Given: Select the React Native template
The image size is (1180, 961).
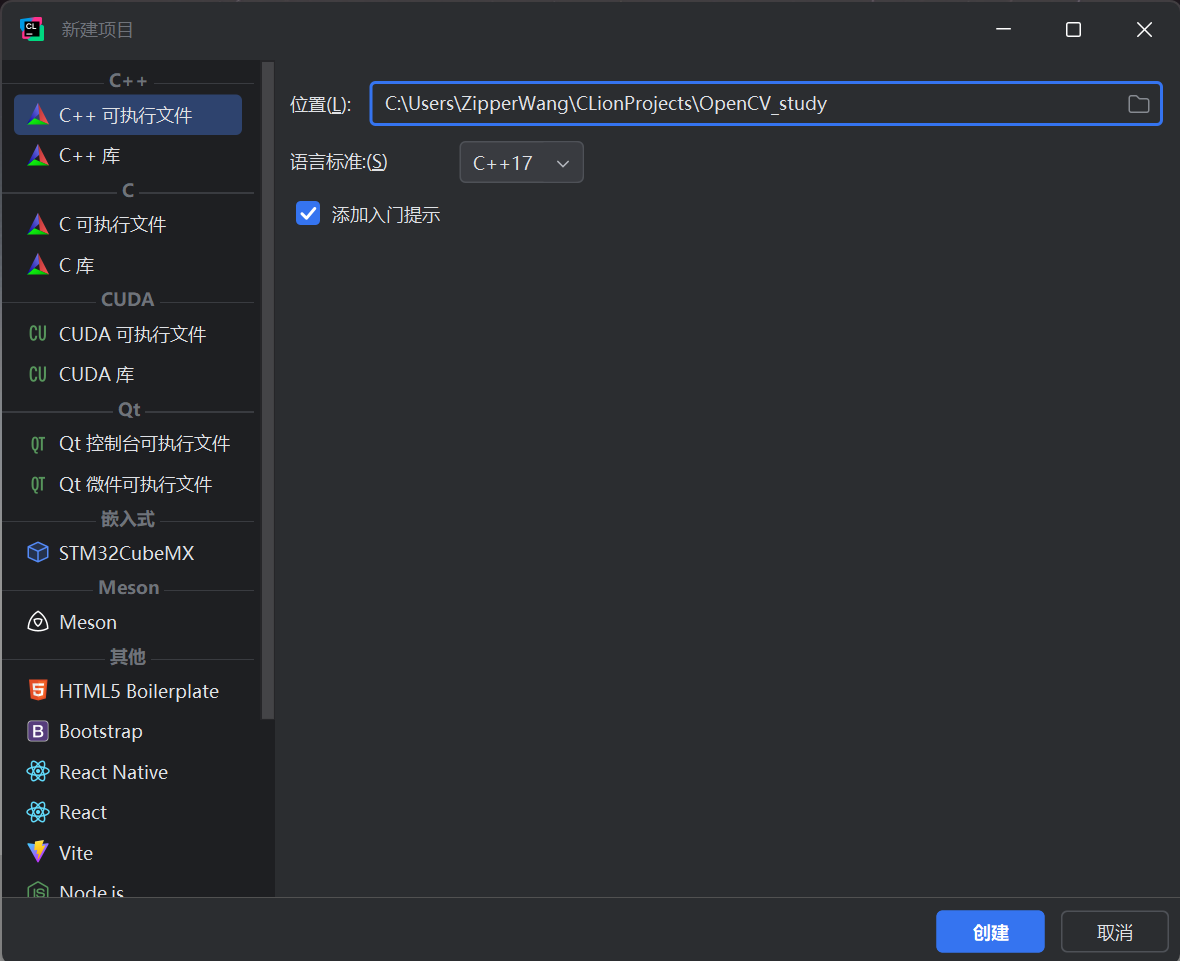Looking at the screenshot, I should point(110,771).
